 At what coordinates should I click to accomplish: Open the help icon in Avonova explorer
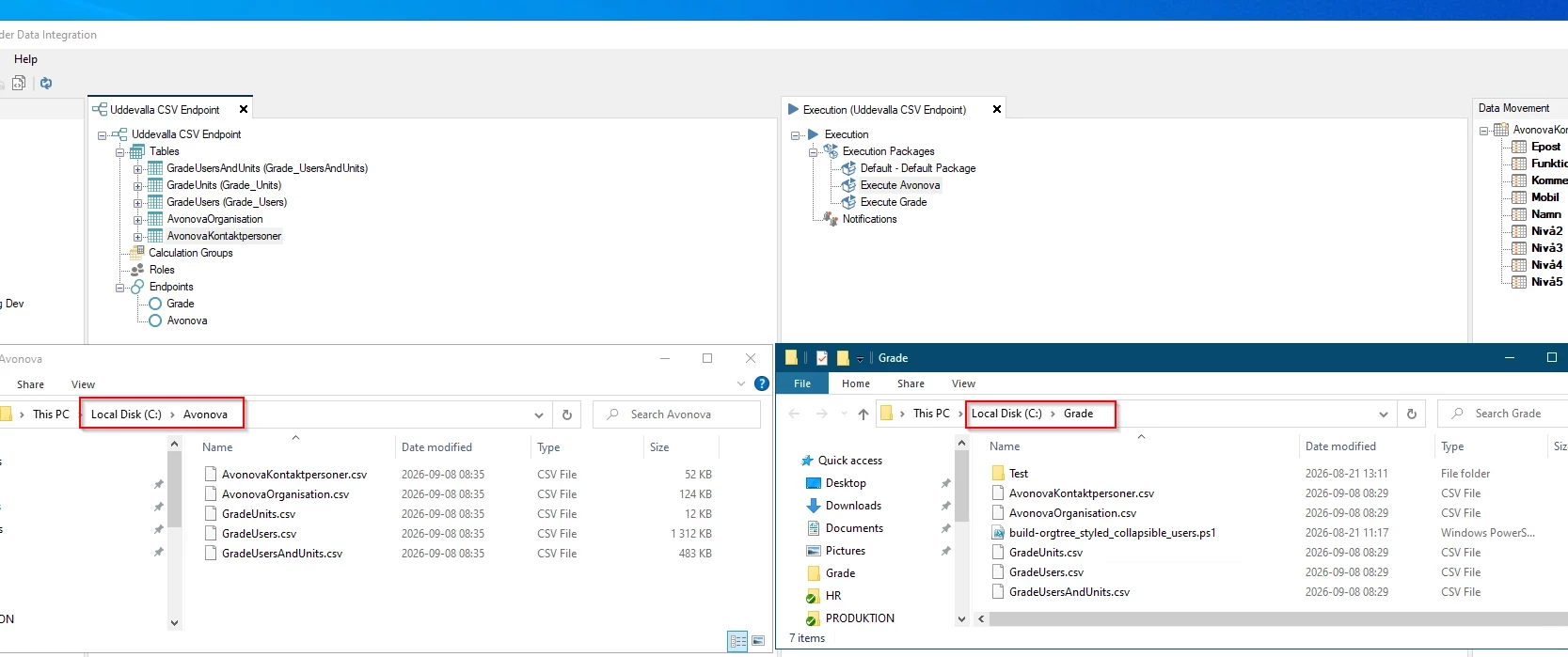(762, 383)
